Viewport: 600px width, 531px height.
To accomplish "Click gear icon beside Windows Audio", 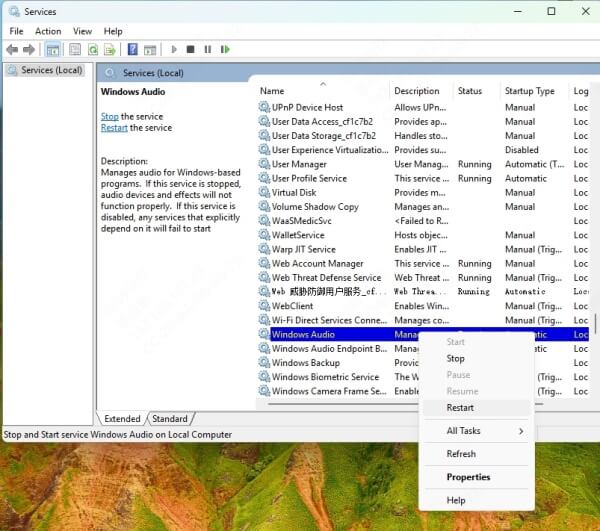I will coord(264,334).
